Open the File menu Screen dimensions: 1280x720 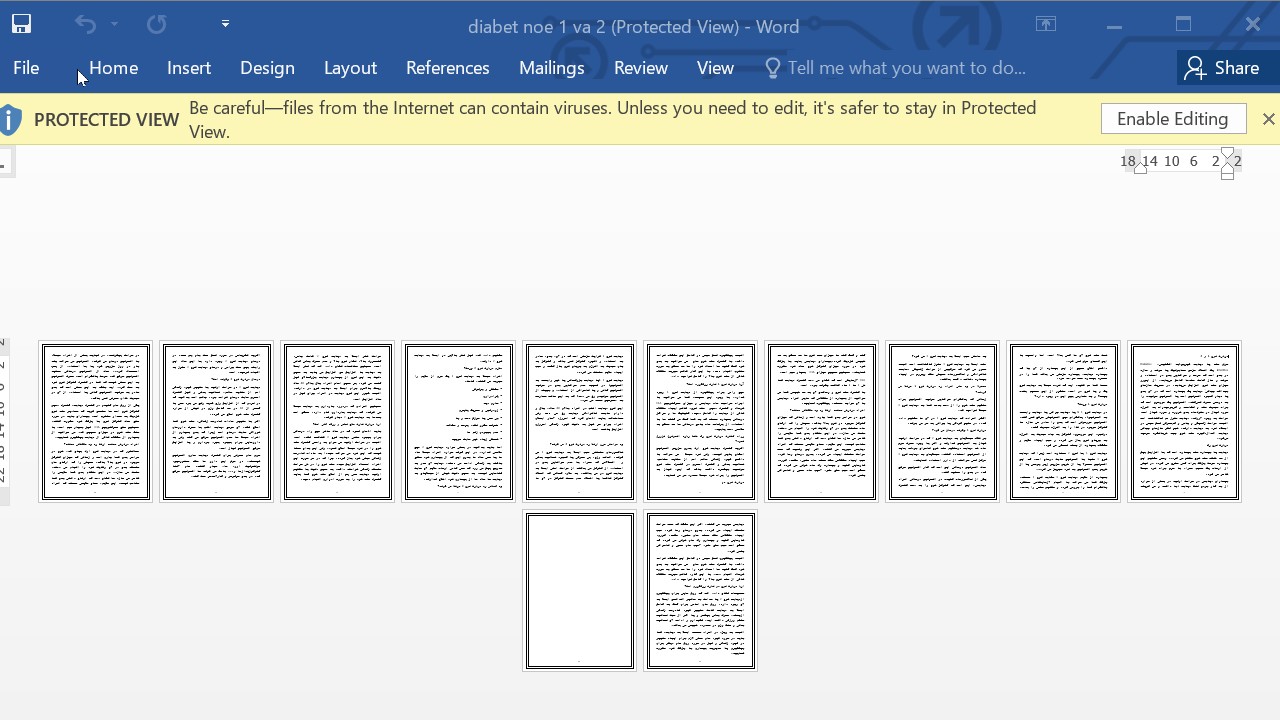[26, 68]
